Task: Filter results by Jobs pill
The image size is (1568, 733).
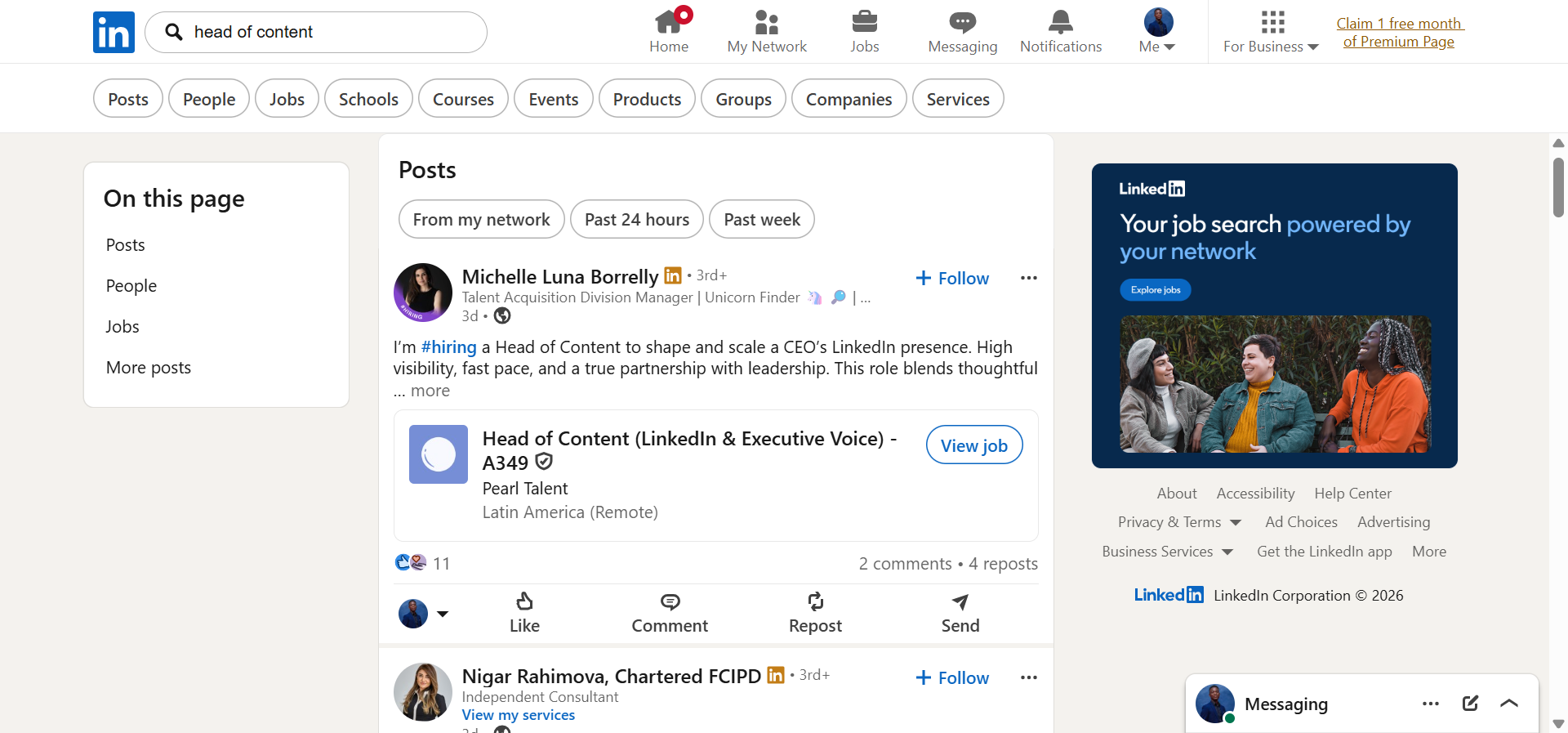Action: (287, 99)
